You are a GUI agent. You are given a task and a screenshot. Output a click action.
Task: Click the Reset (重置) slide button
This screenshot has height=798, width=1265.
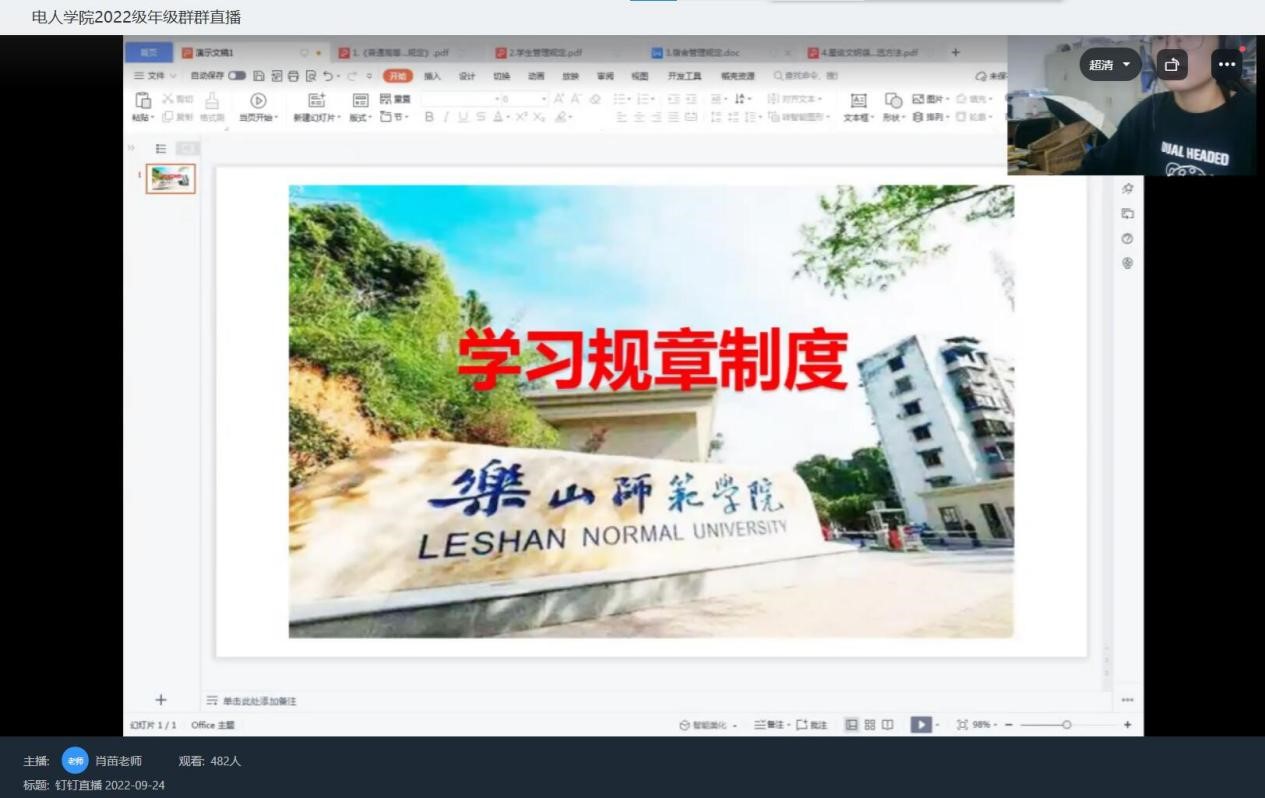[x=395, y=99]
